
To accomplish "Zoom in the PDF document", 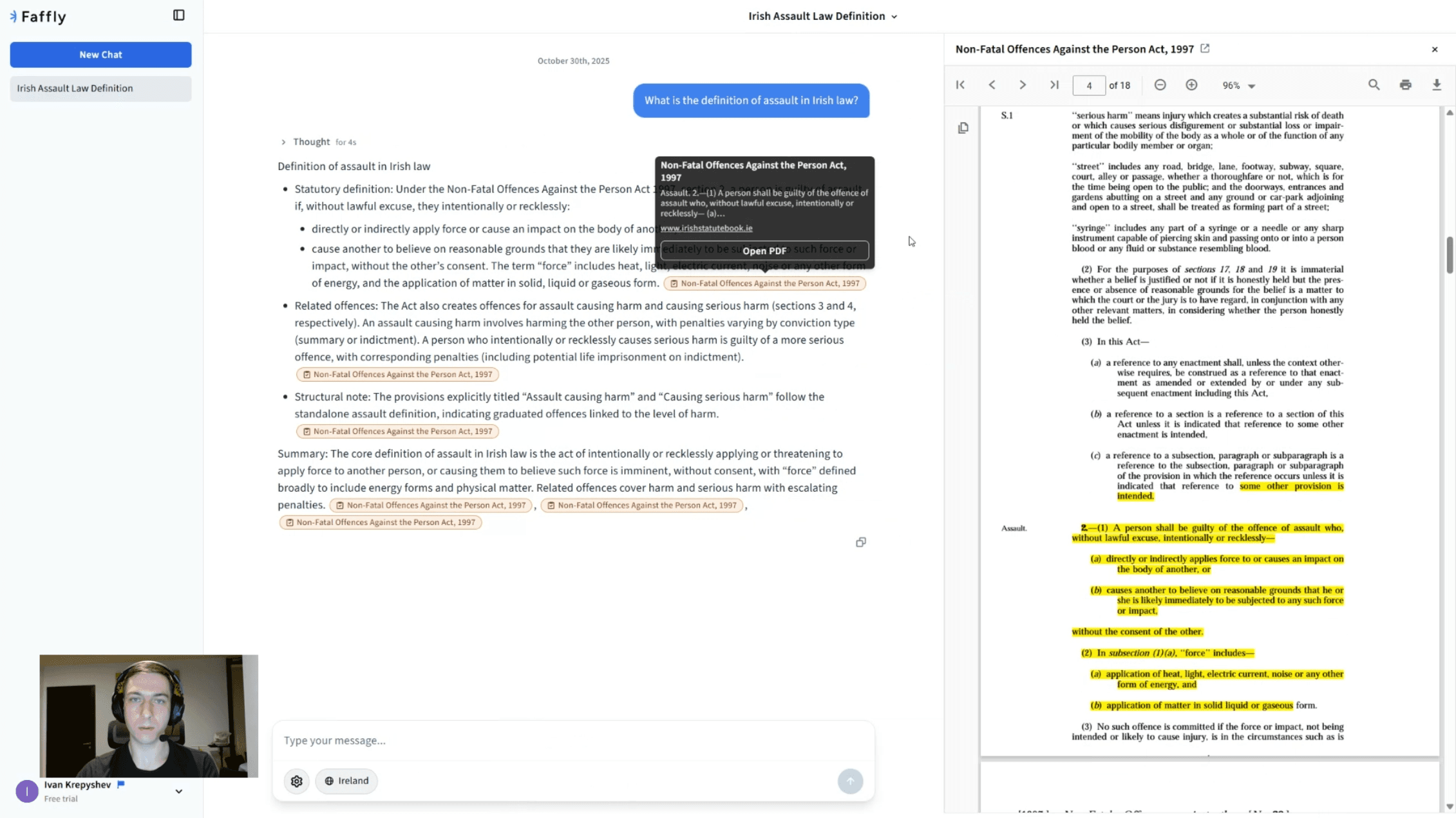I will pos(1191,85).
